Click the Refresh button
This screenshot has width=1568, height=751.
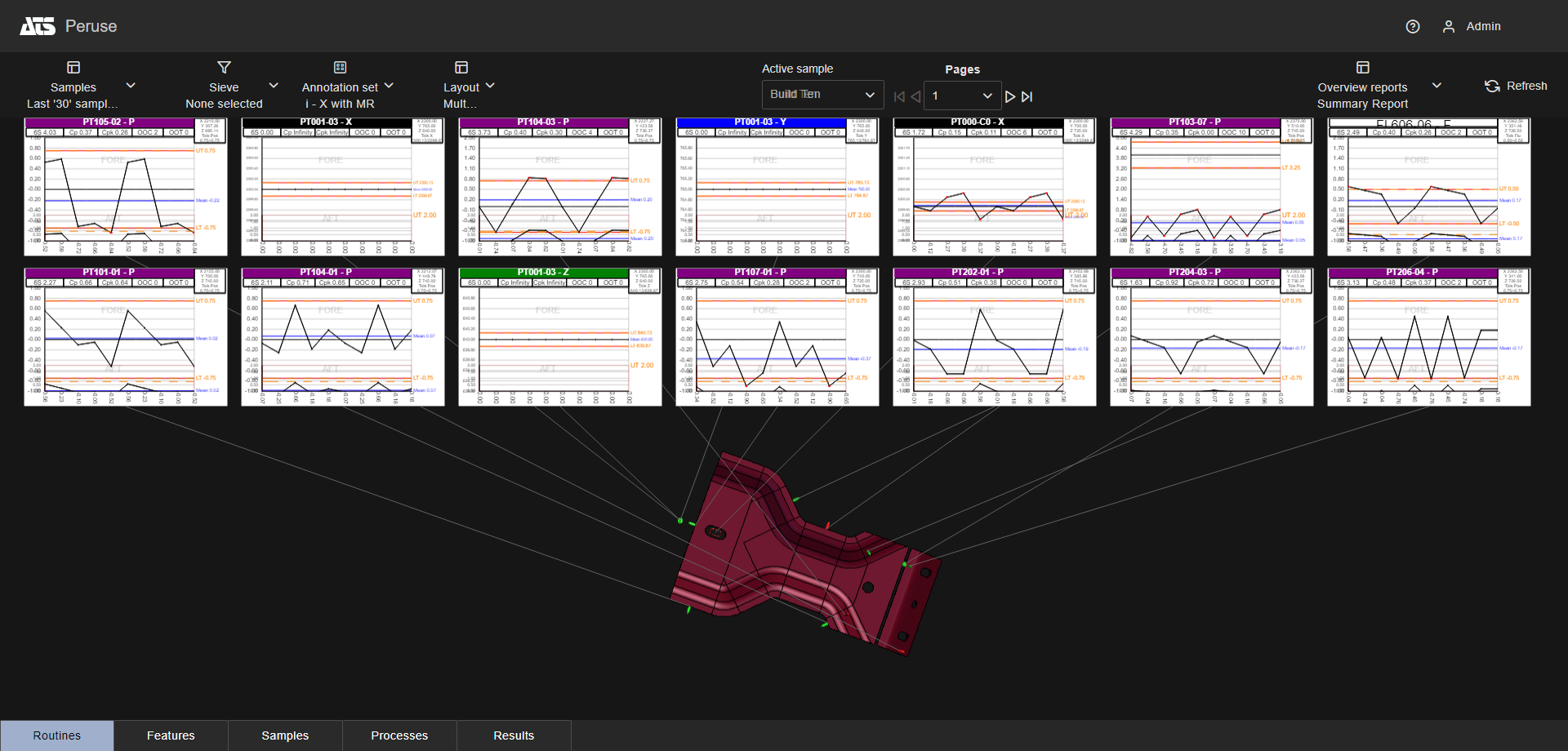(1516, 86)
